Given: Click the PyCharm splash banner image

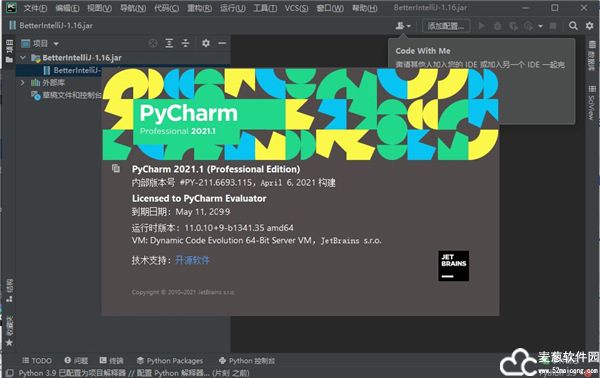Looking at the screenshot, I should [300, 114].
